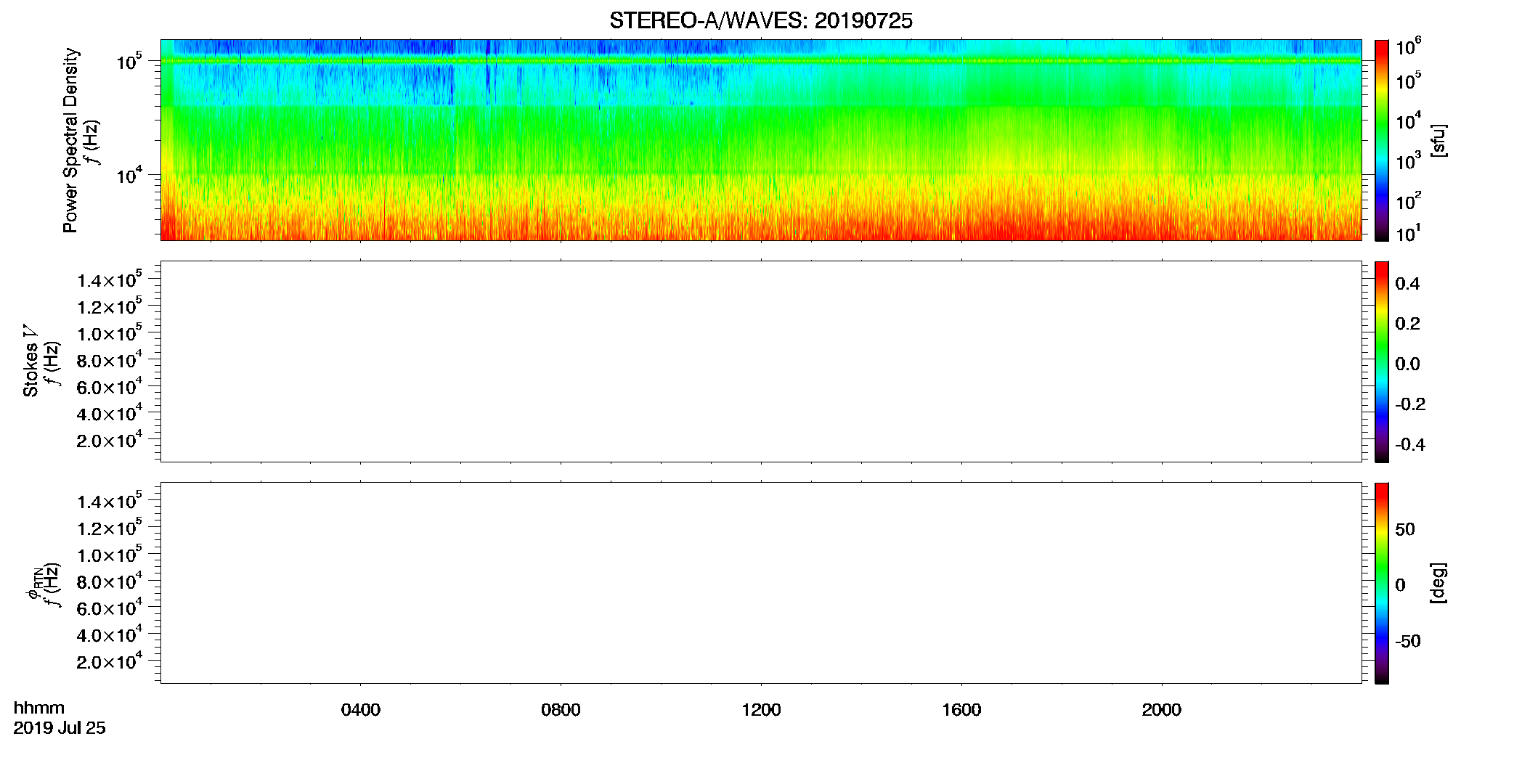Screen dimensions: 1522x784
Task: Click the 2019 Jul 25 date label
Action: point(60,728)
